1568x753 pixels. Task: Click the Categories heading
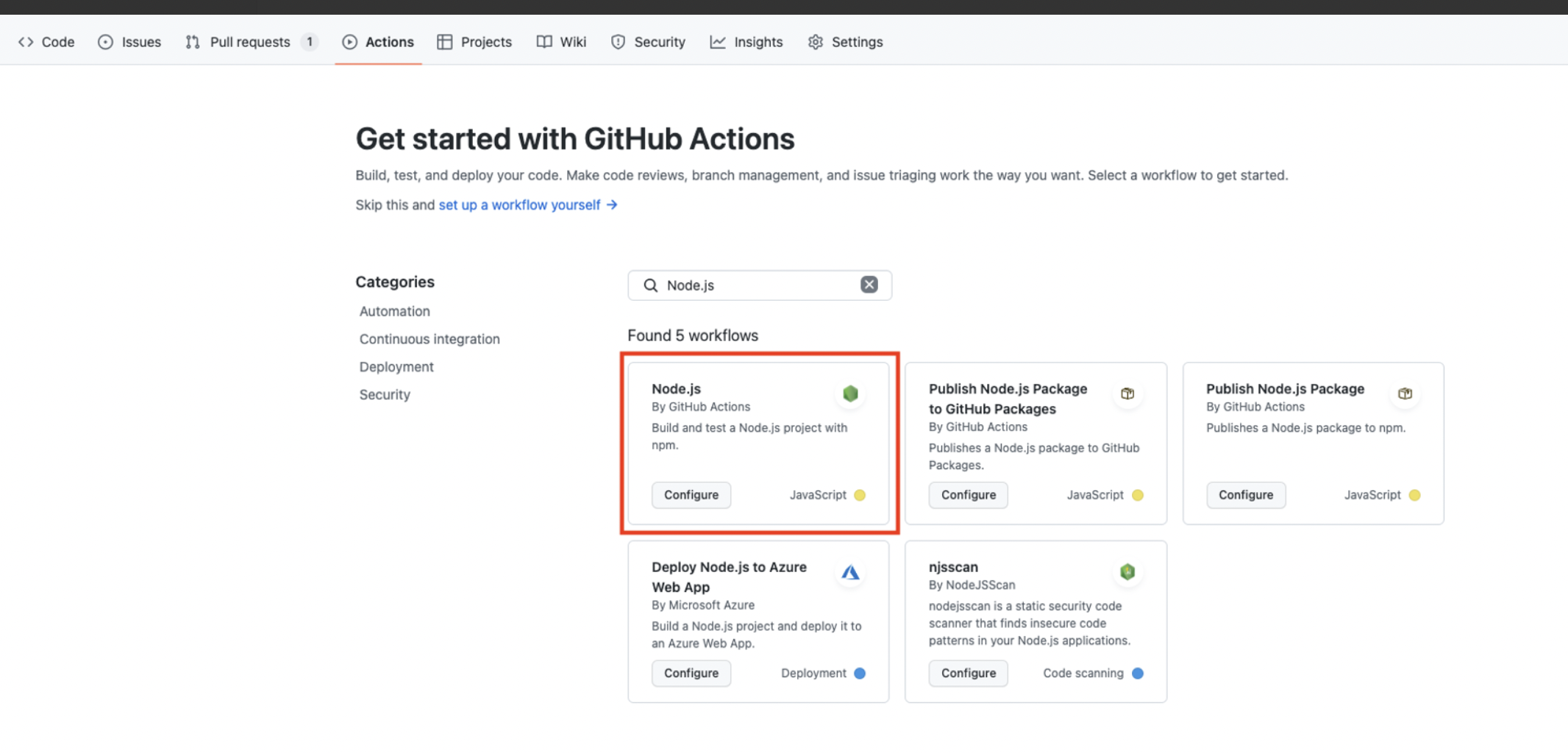395,282
